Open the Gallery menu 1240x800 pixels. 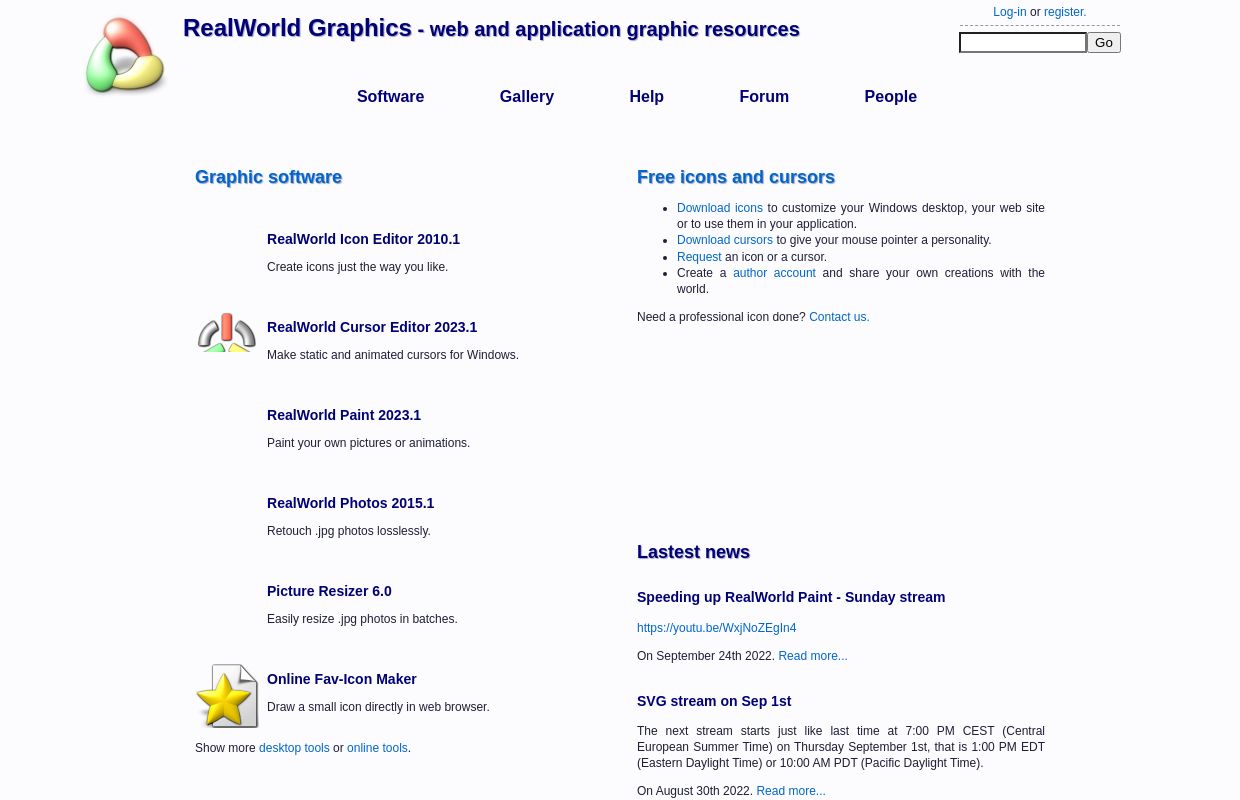click(527, 97)
